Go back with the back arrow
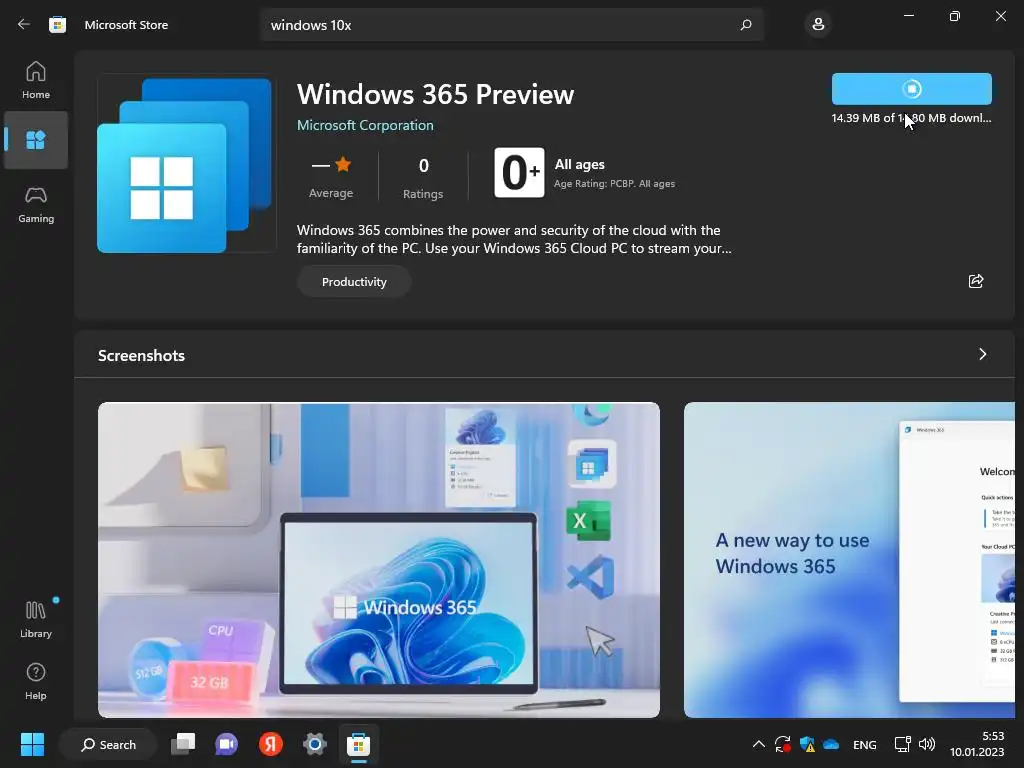Screen dimensions: 1024x768 tap(24, 25)
